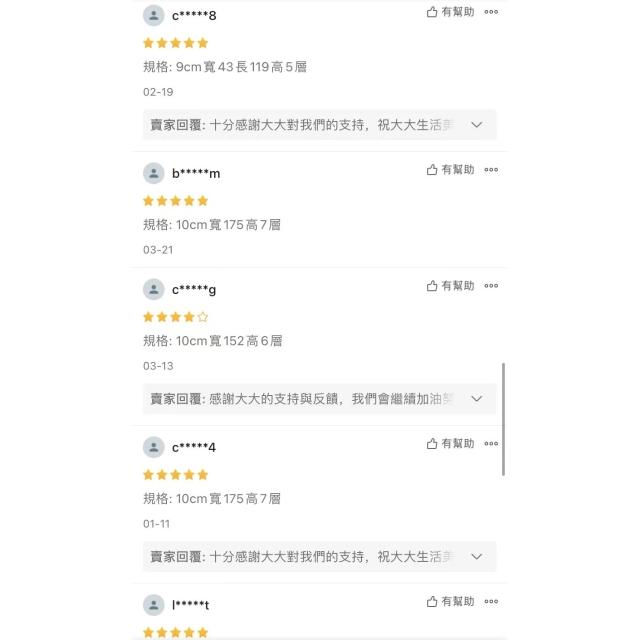640x640 pixels.
Task: Open more options for c*****8's review
Action: pos(491,12)
